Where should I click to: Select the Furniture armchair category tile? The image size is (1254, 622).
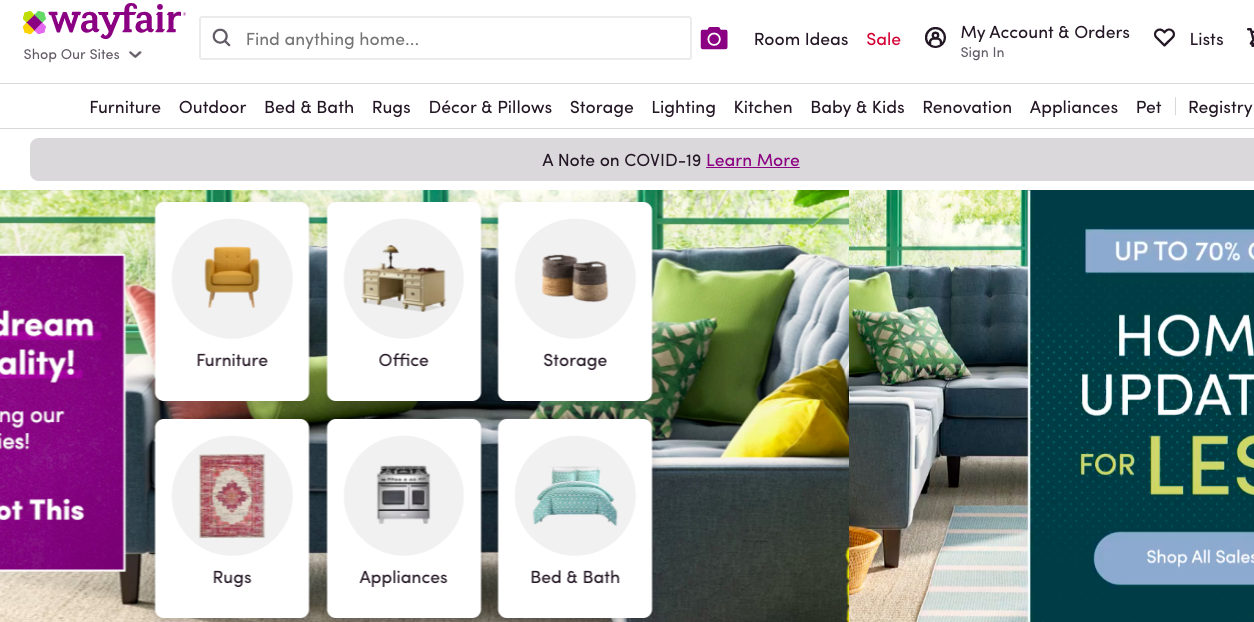[x=232, y=301]
